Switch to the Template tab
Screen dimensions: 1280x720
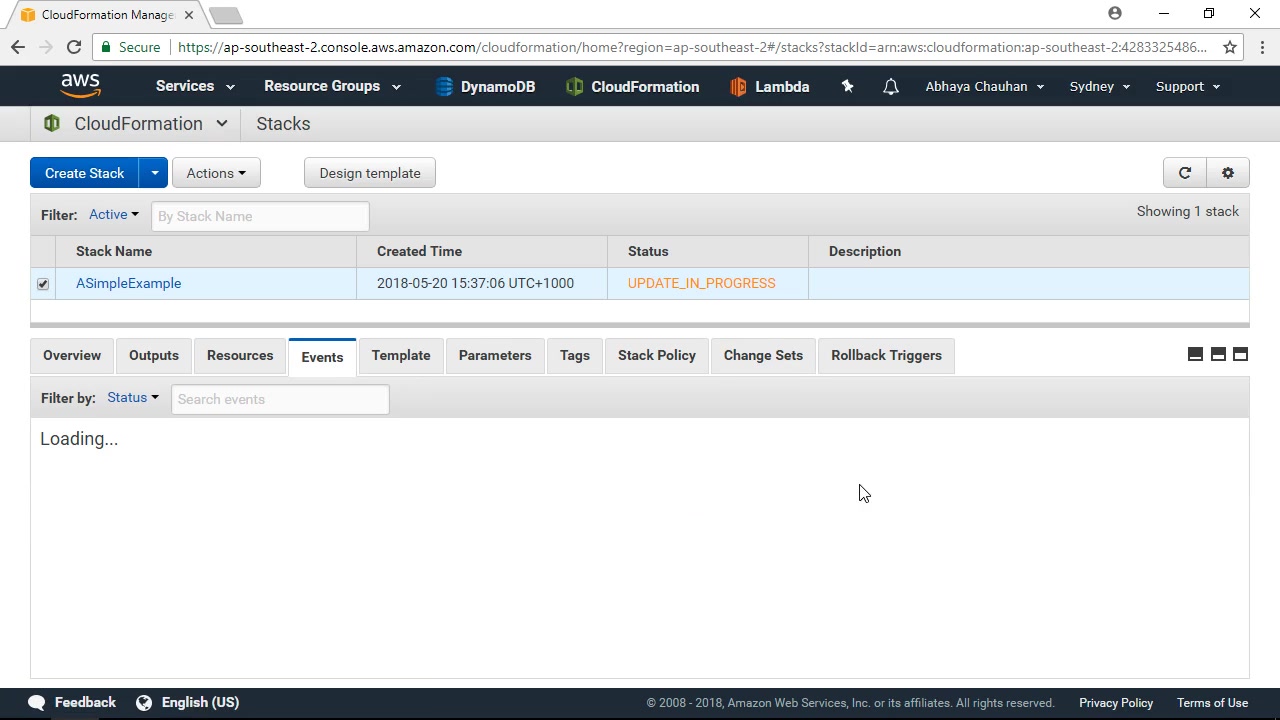click(x=401, y=356)
